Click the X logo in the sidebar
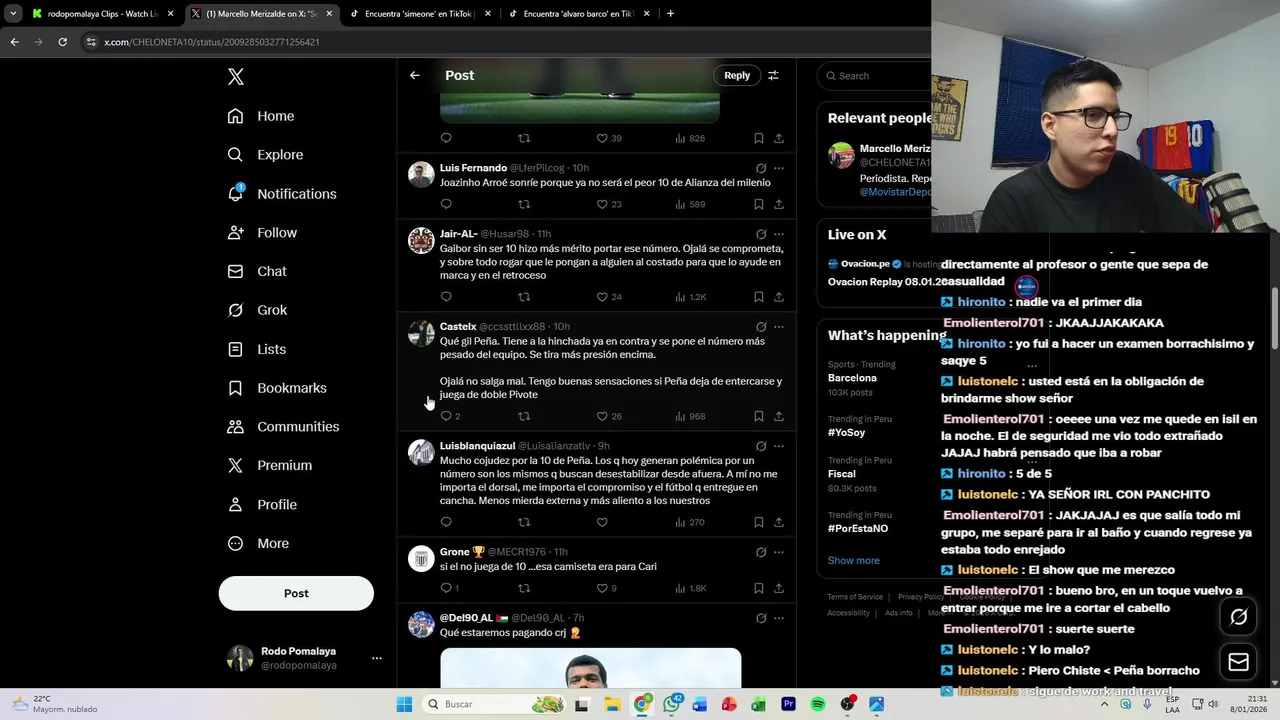 pyautogui.click(x=235, y=77)
